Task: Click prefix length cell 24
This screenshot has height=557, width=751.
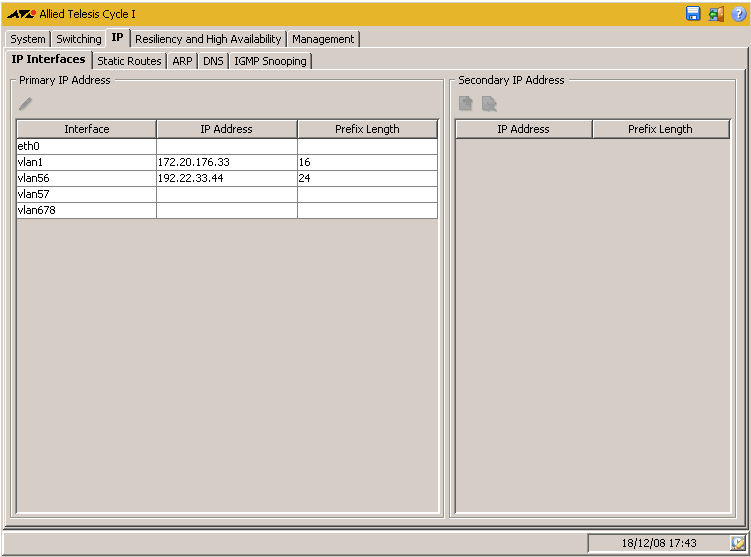Action: 367,178
